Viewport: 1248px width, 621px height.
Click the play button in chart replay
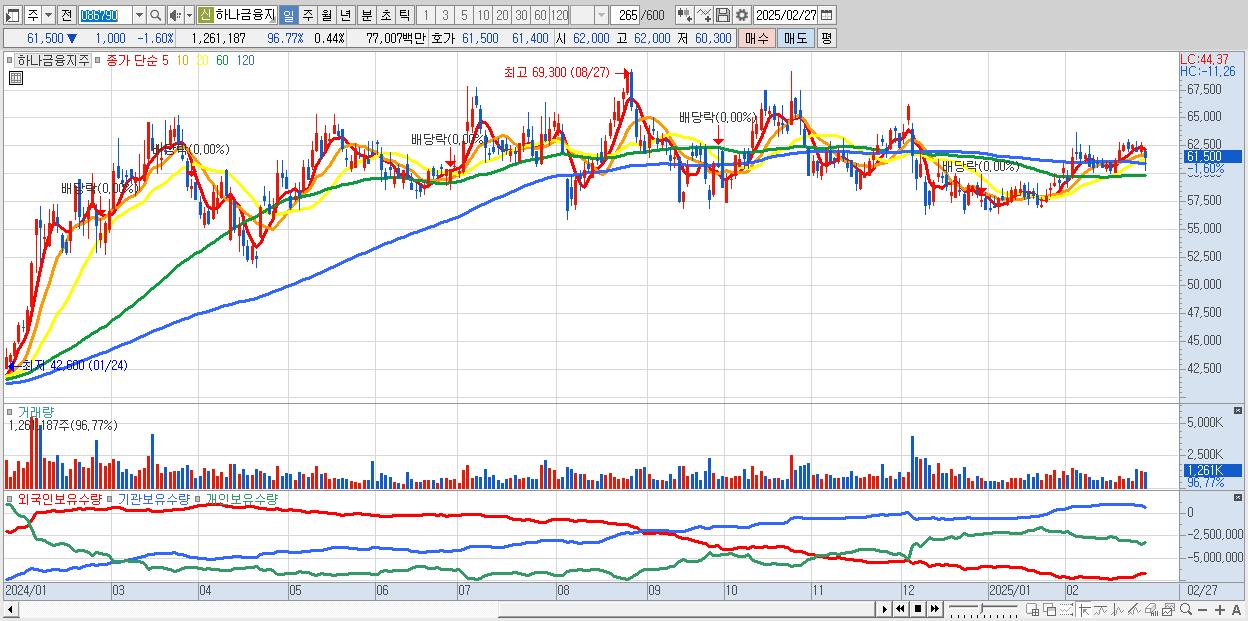click(884, 608)
